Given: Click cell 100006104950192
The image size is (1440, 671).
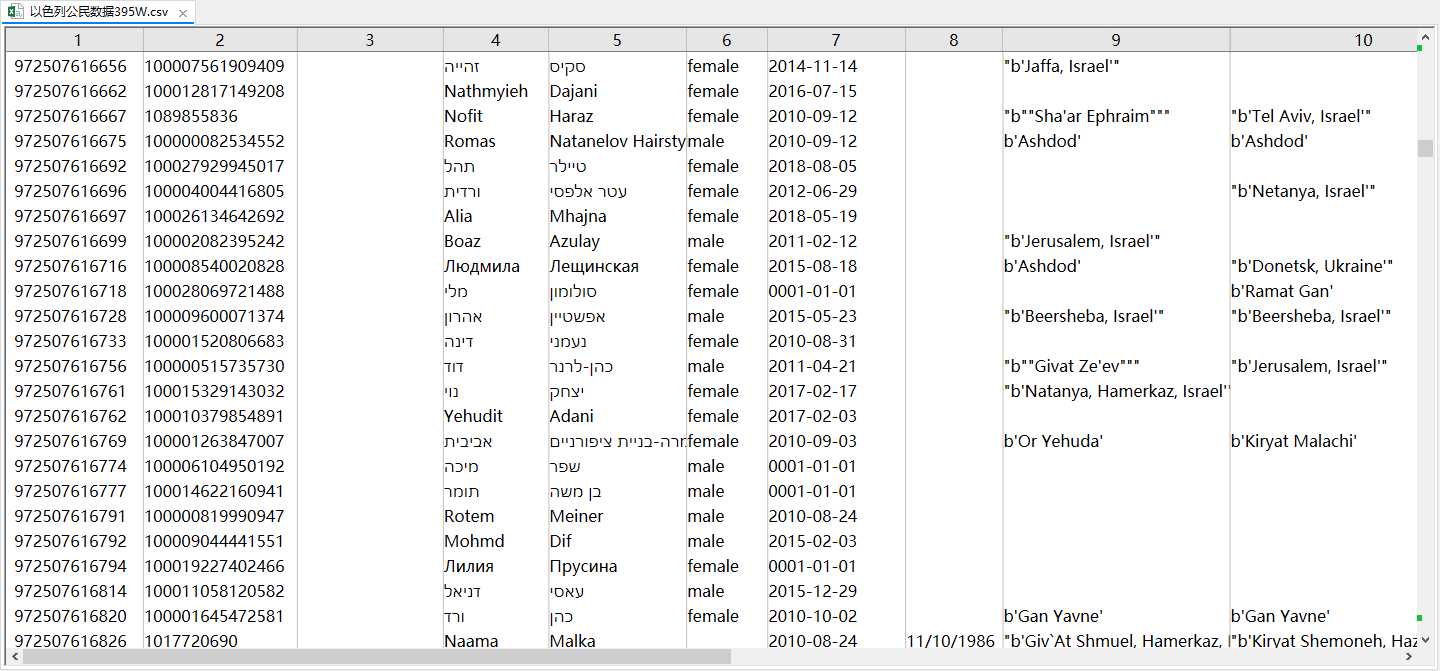Looking at the screenshot, I should click(x=215, y=466).
